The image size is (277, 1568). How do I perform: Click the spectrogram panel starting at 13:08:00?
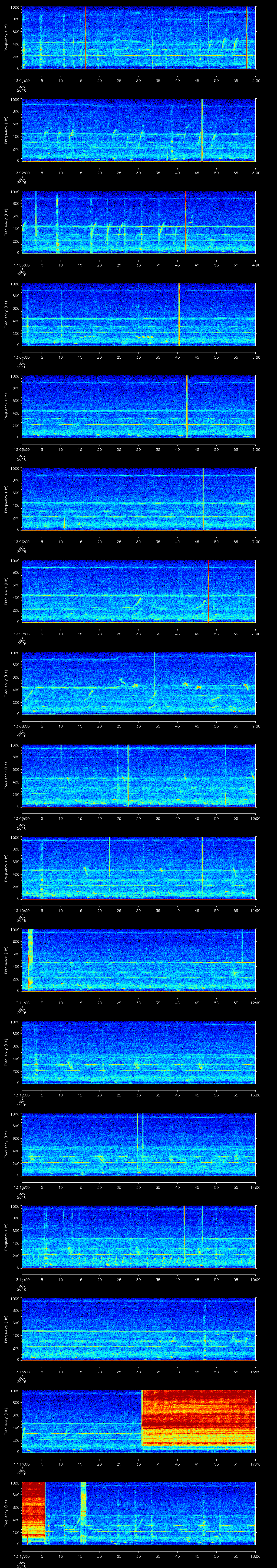pyautogui.click(x=139, y=683)
